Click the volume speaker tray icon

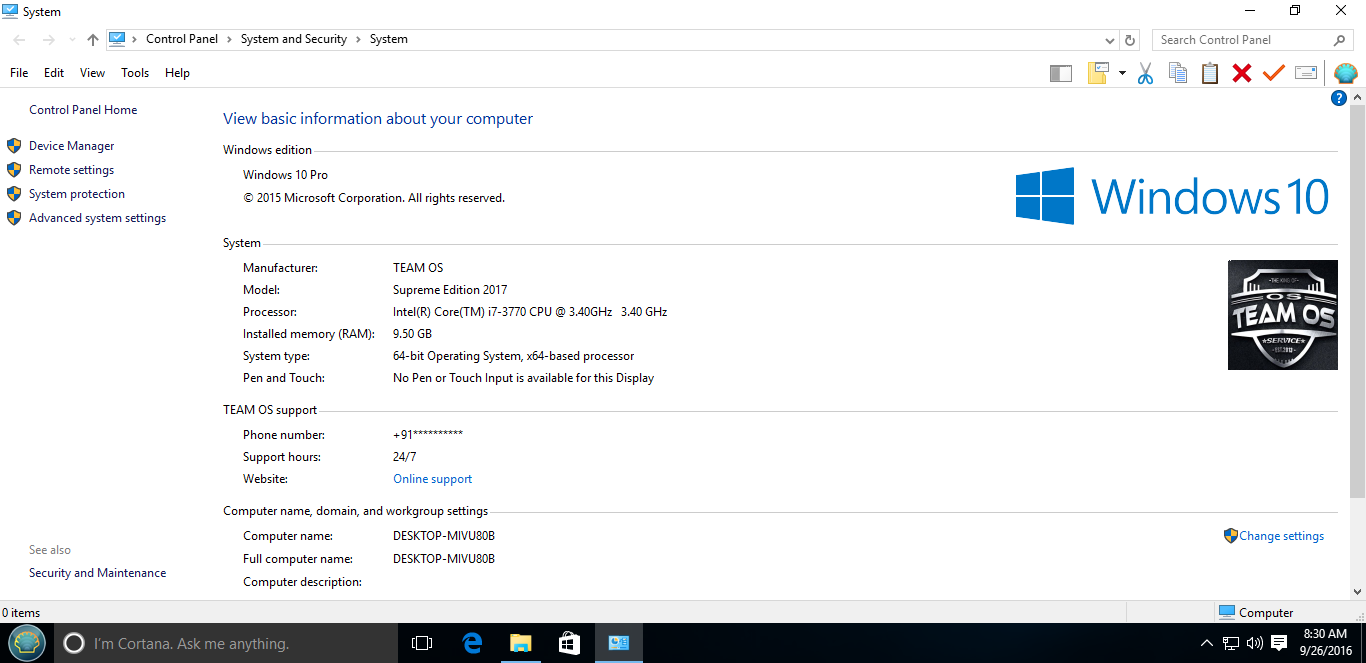(x=1255, y=643)
